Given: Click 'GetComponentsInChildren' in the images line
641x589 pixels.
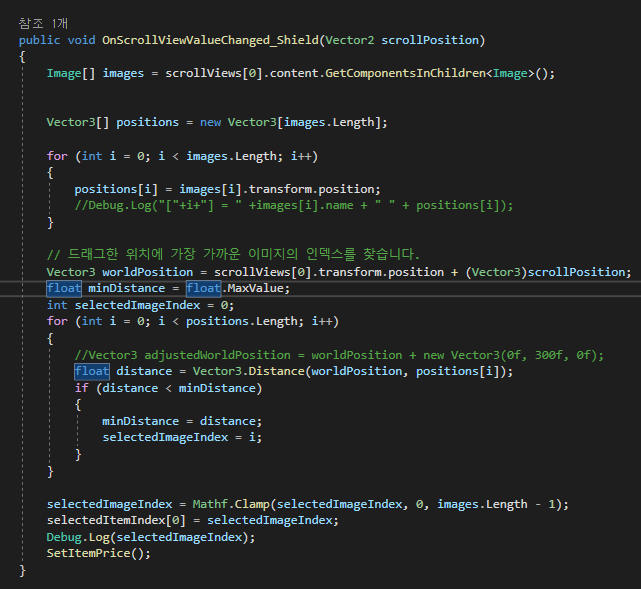Looking at the screenshot, I should [406, 74].
